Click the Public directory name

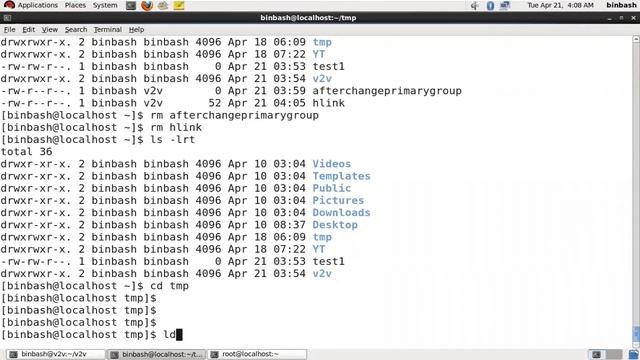pos(331,189)
